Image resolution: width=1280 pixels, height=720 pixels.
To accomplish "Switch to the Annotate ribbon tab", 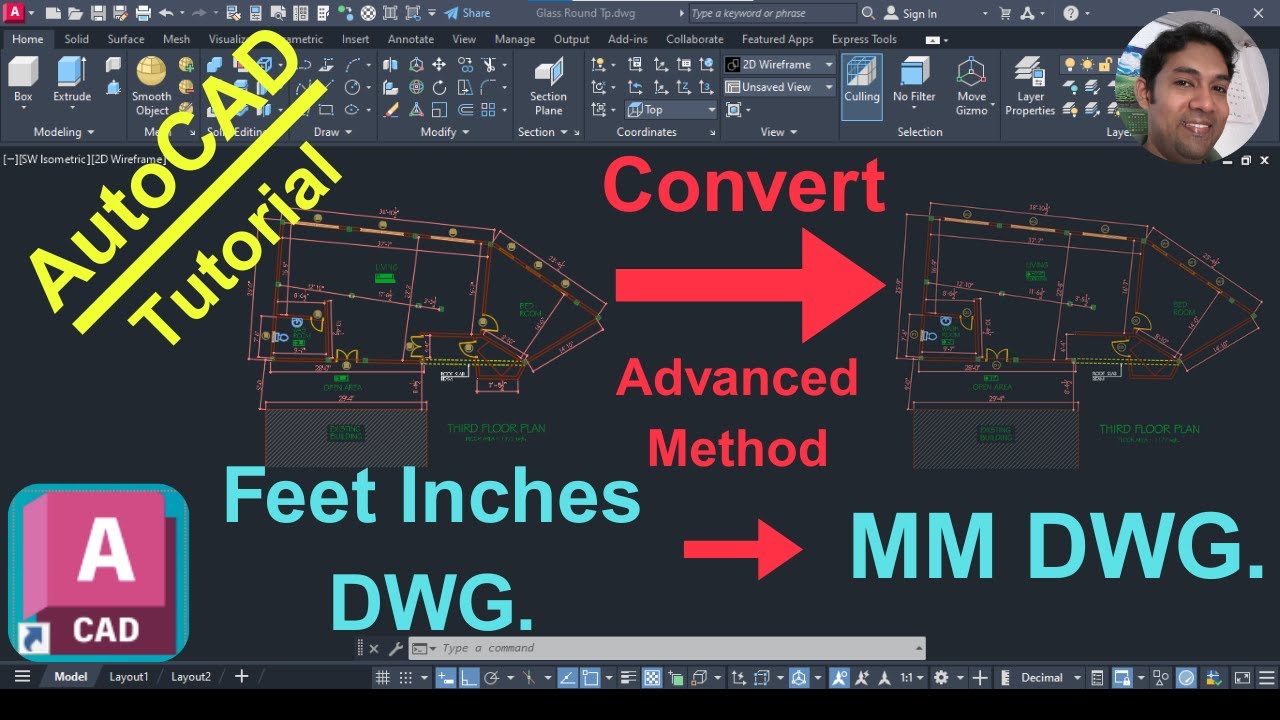I will click(411, 39).
